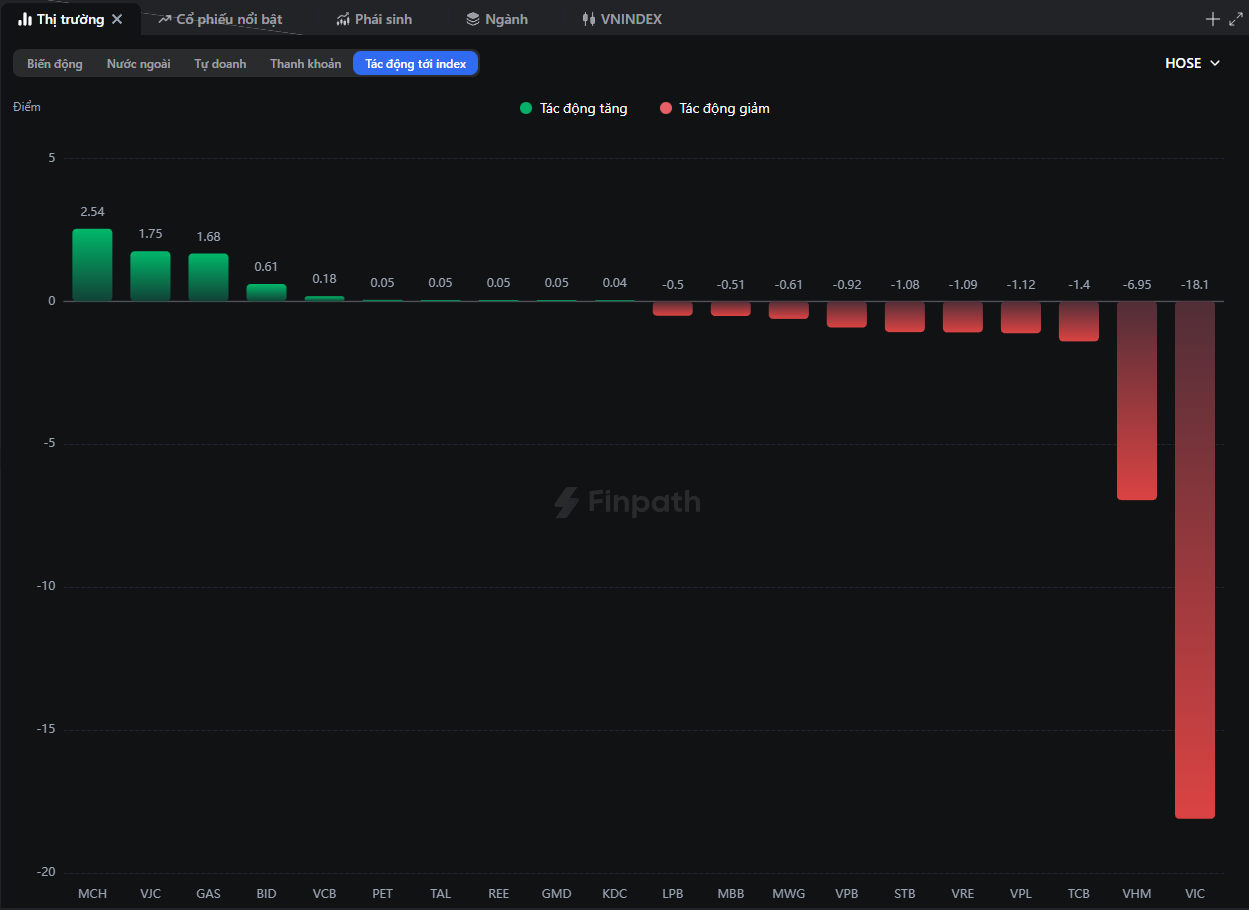Image resolution: width=1249 pixels, height=910 pixels.
Task: Click the layers icon beside Ngành
Action: (x=473, y=19)
